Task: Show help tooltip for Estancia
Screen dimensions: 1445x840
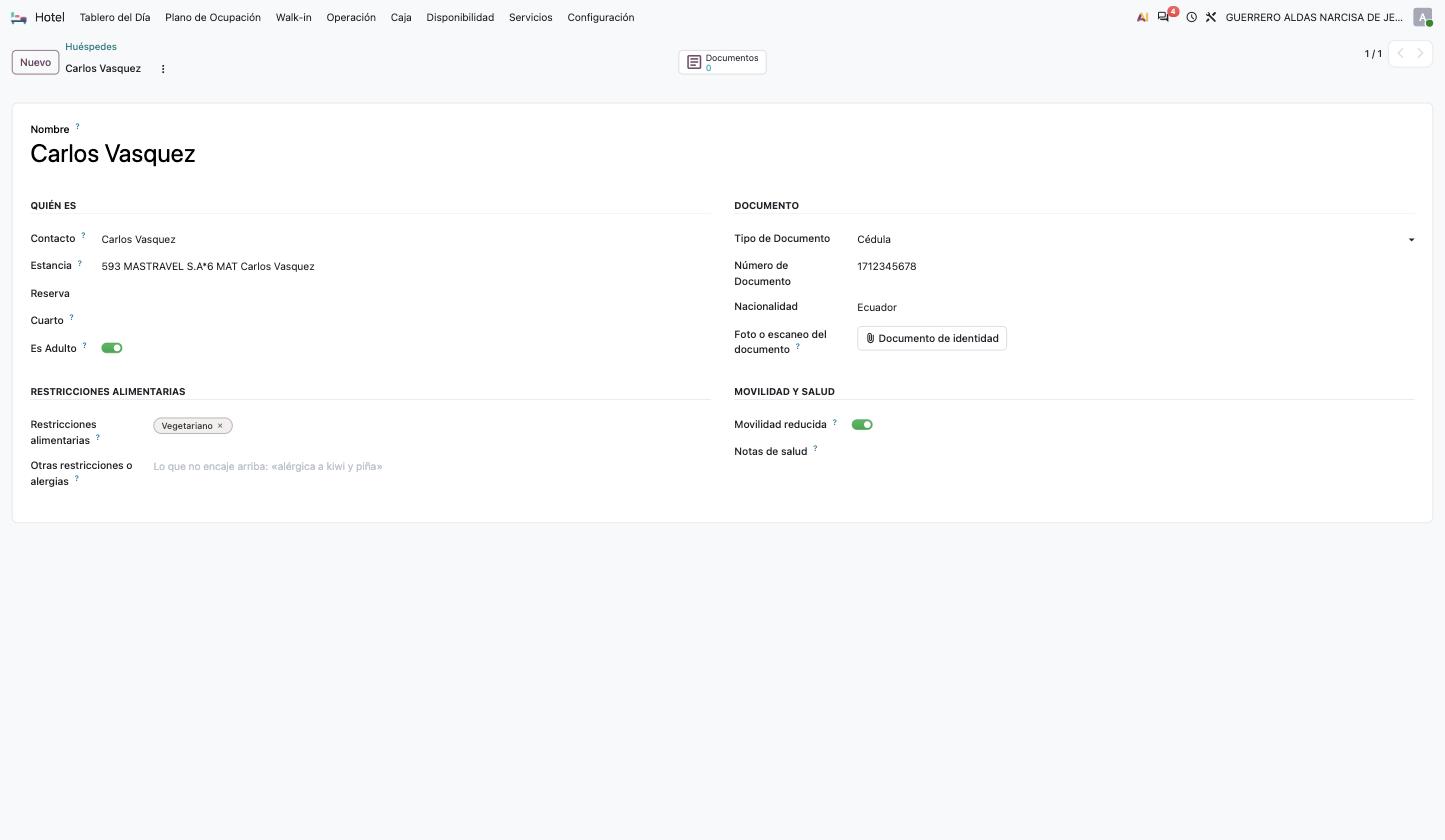Action: pos(79,263)
